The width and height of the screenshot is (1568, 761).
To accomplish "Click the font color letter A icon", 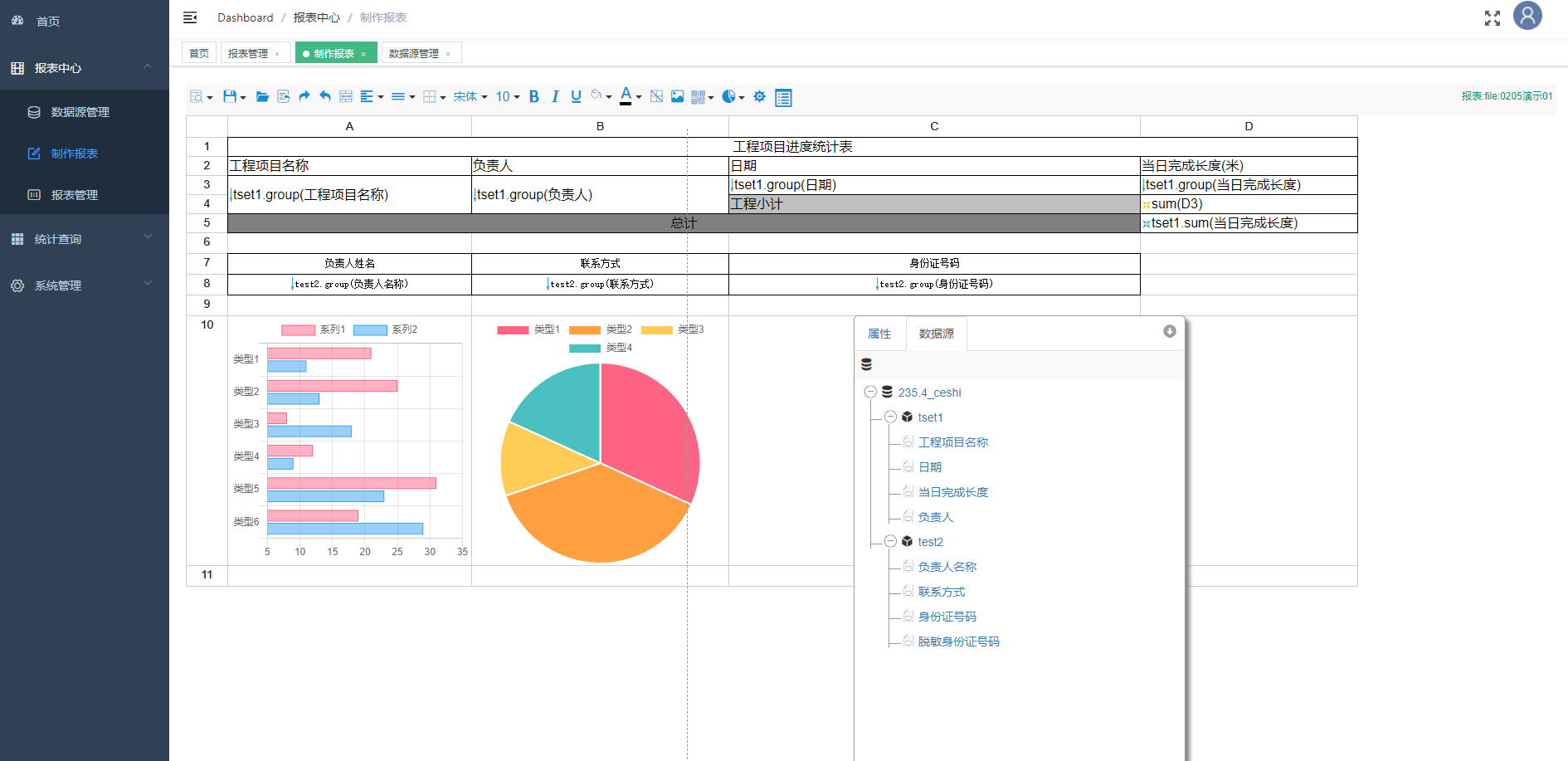I will 626,96.
